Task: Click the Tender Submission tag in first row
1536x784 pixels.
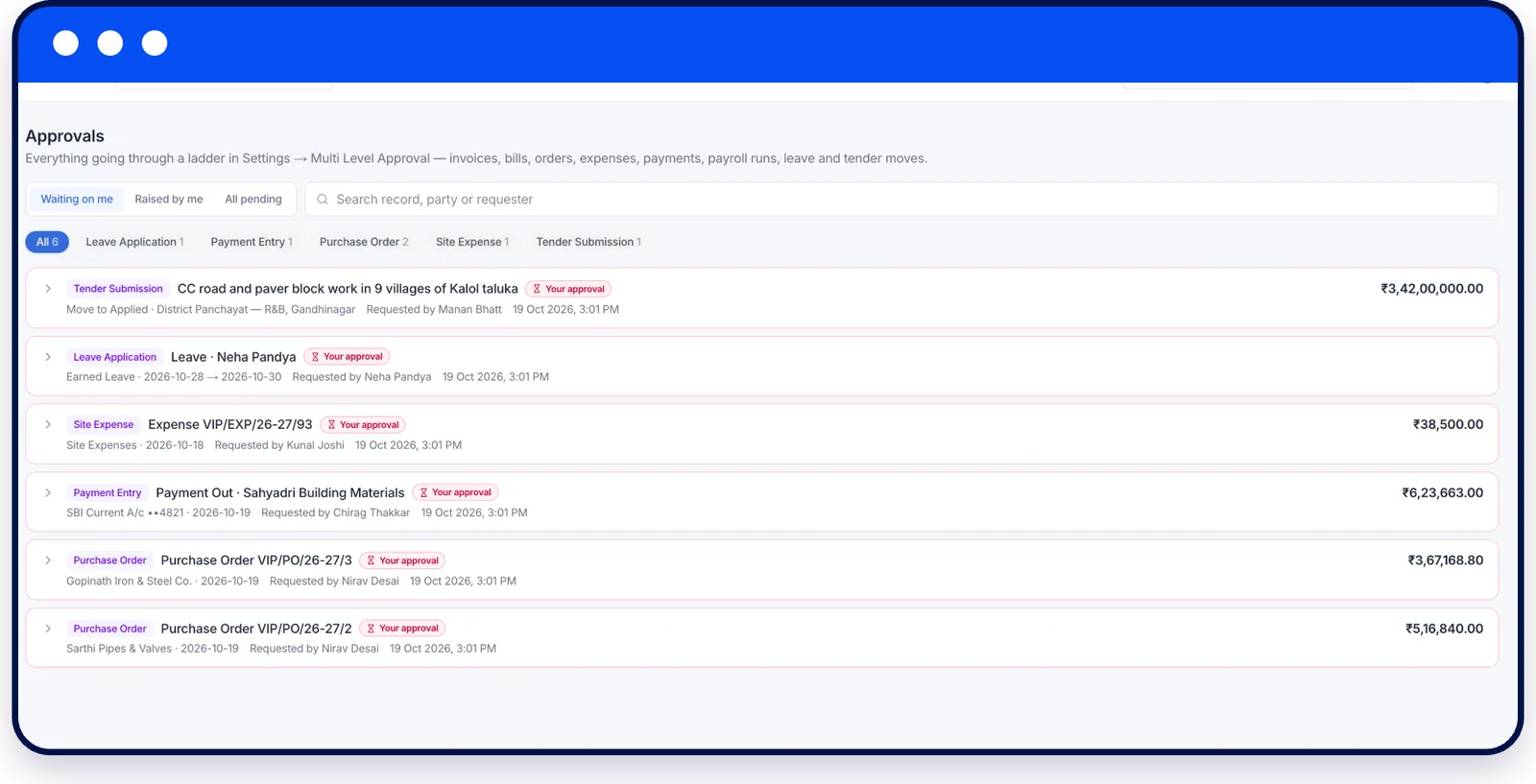Action: (118, 289)
